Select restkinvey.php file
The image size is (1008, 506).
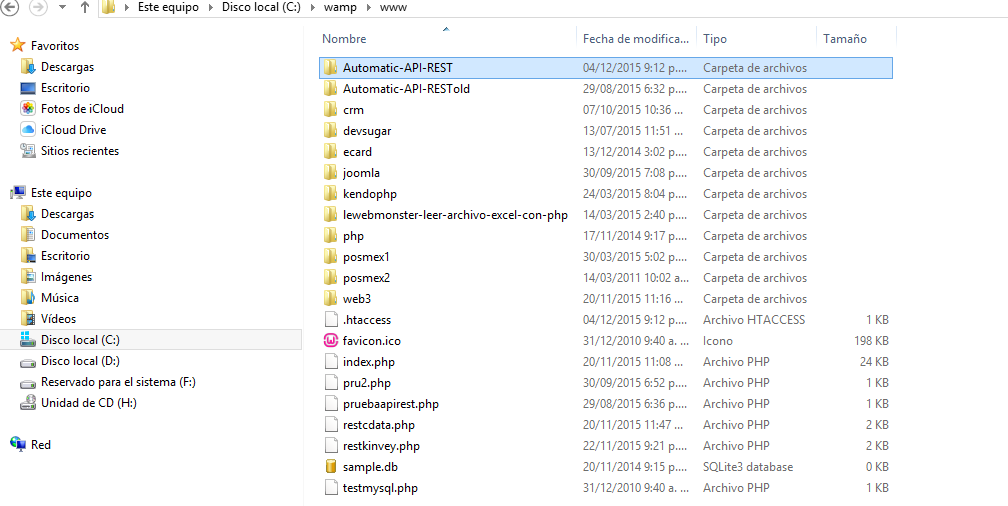point(381,446)
